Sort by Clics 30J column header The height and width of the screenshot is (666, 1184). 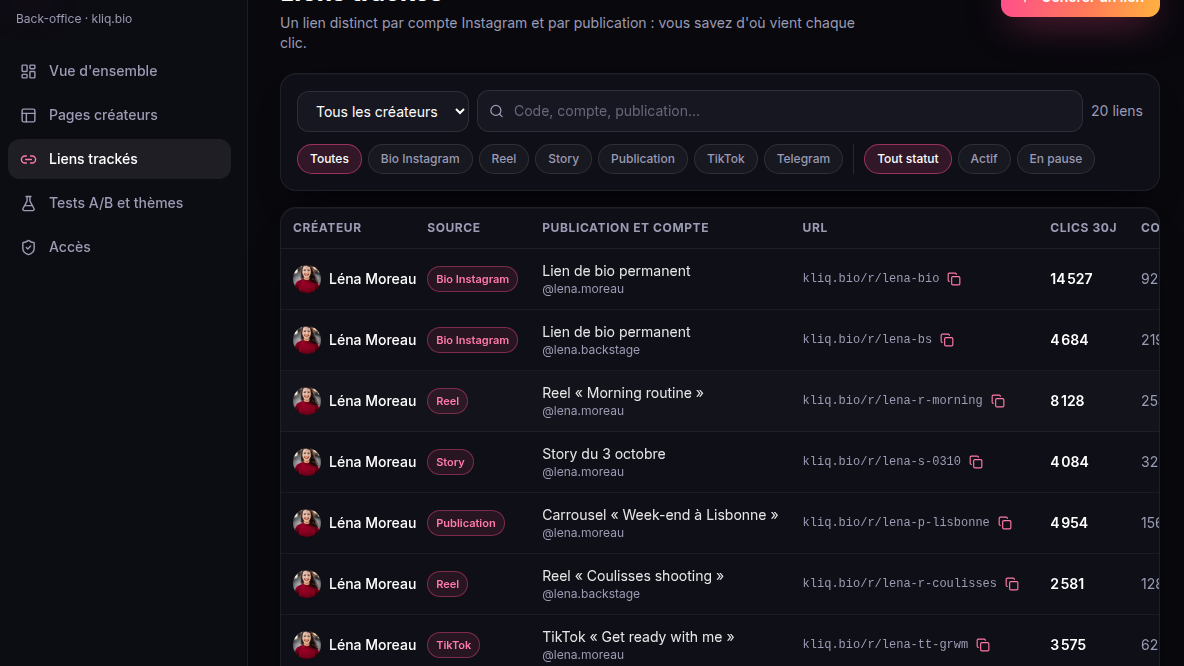pyautogui.click(x=1083, y=227)
